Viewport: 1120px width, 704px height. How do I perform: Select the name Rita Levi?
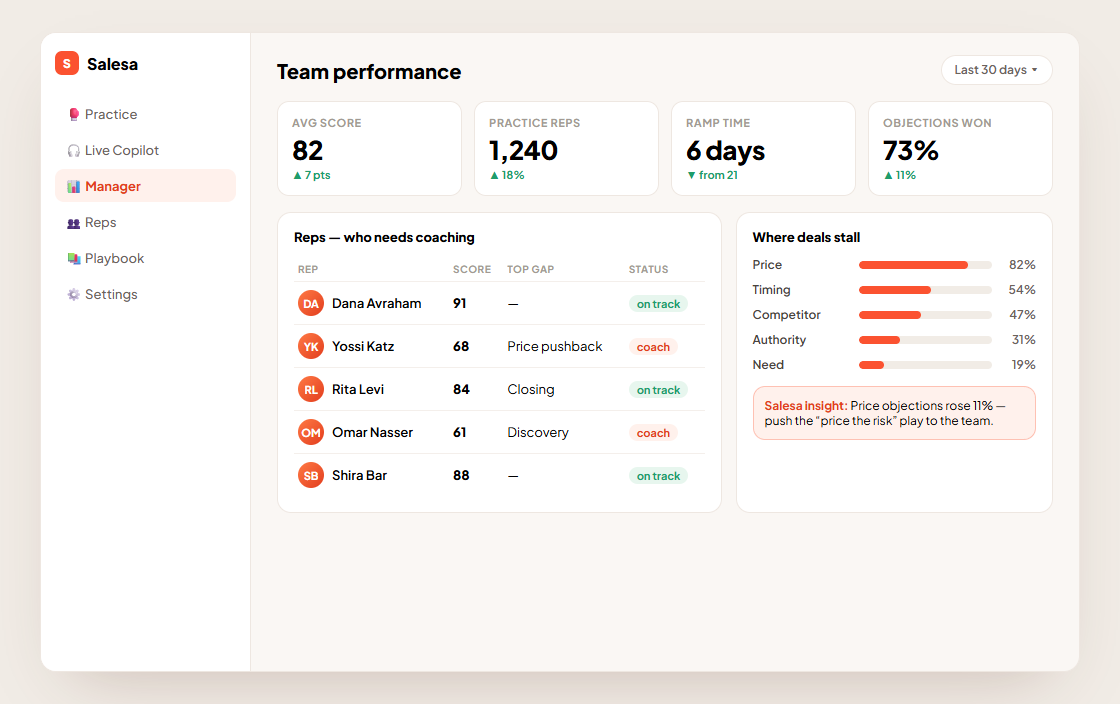click(x=358, y=389)
